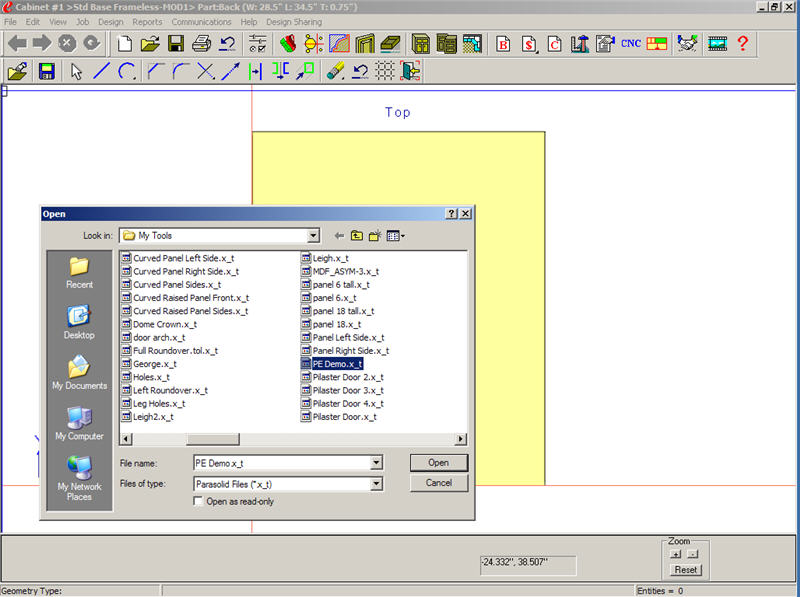This screenshot has width=800, height=597.
Task: Select the arrow pointer tool
Action: click(x=76, y=71)
